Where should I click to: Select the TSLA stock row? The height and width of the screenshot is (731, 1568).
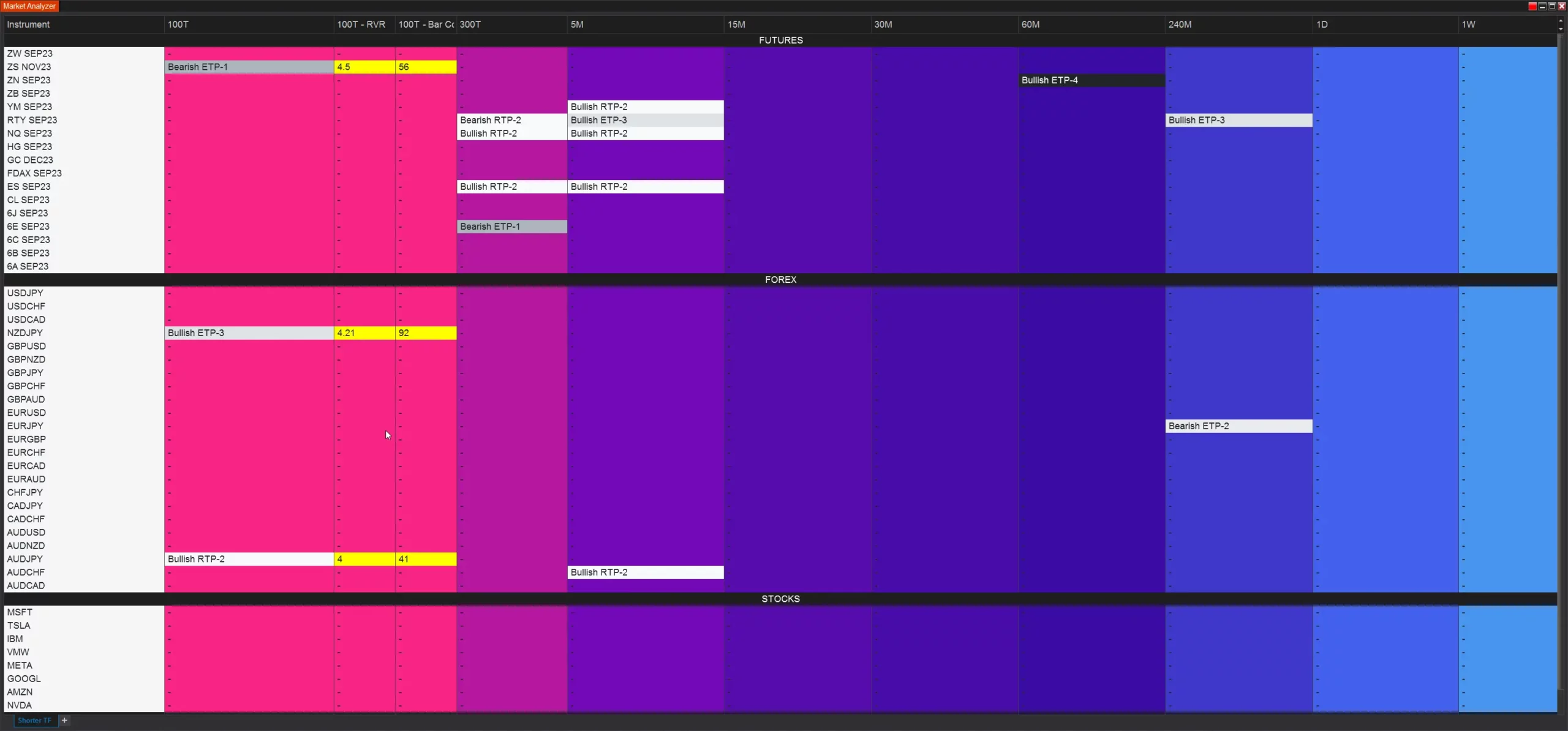18,626
